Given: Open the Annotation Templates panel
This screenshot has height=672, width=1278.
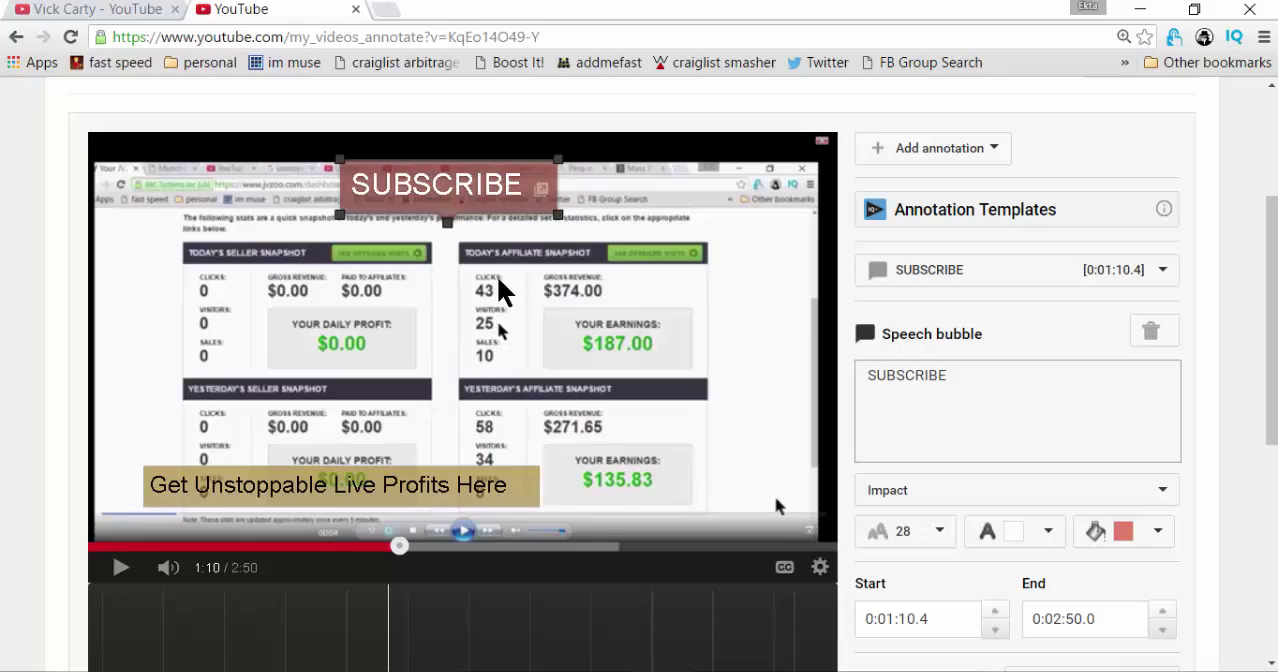Looking at the screenshot, I should click(1017, 209).
